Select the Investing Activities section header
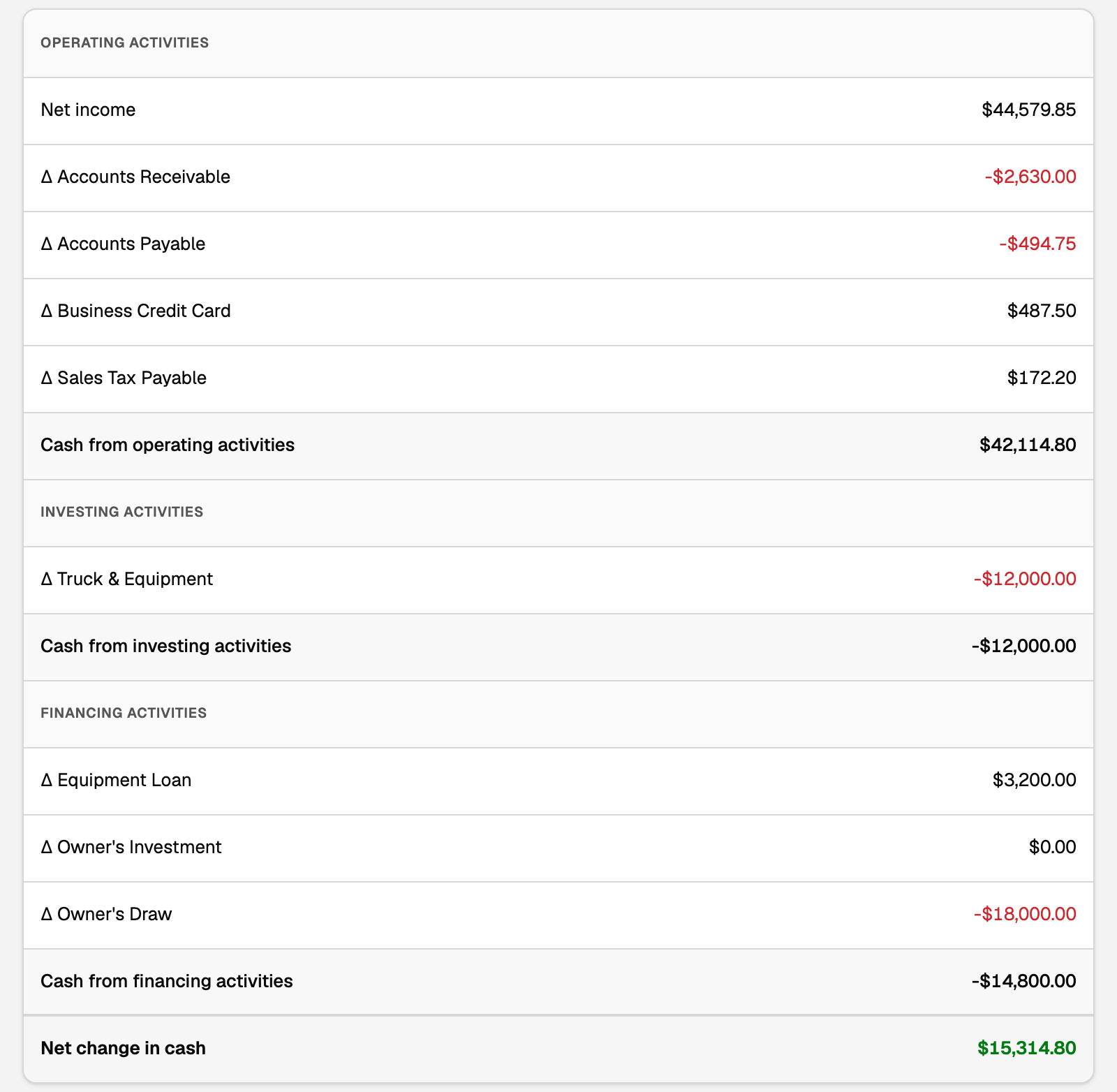Image resolution: width=1117 pixels, height=1092 pixels. click(122, 512)
